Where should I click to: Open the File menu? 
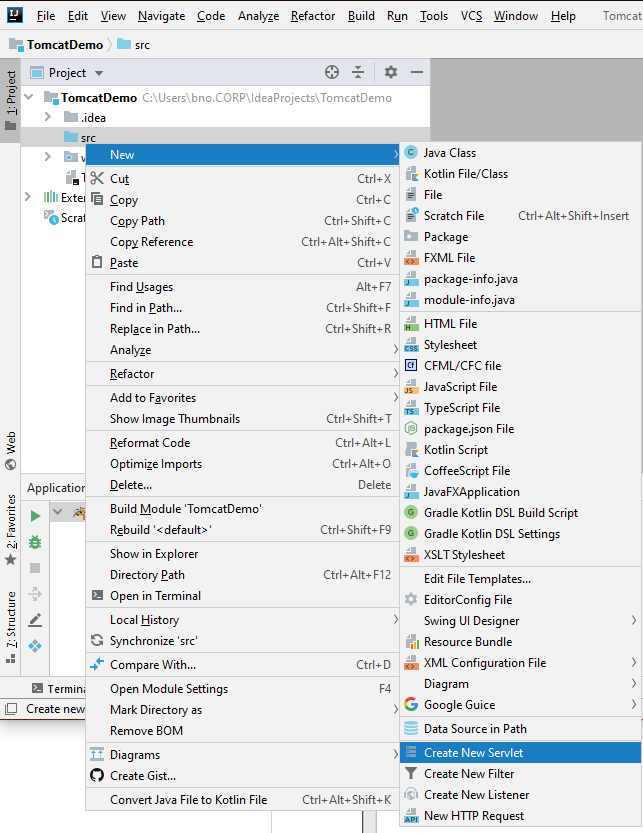[46, 16]
